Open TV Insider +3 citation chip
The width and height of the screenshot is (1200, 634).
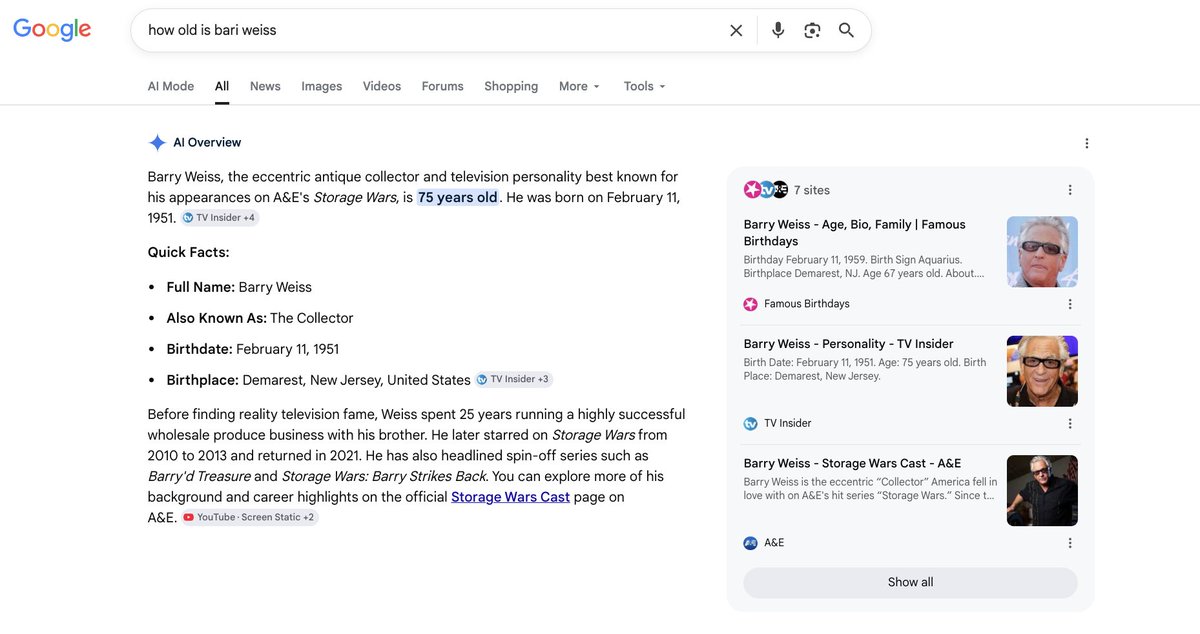click(514, 380)
